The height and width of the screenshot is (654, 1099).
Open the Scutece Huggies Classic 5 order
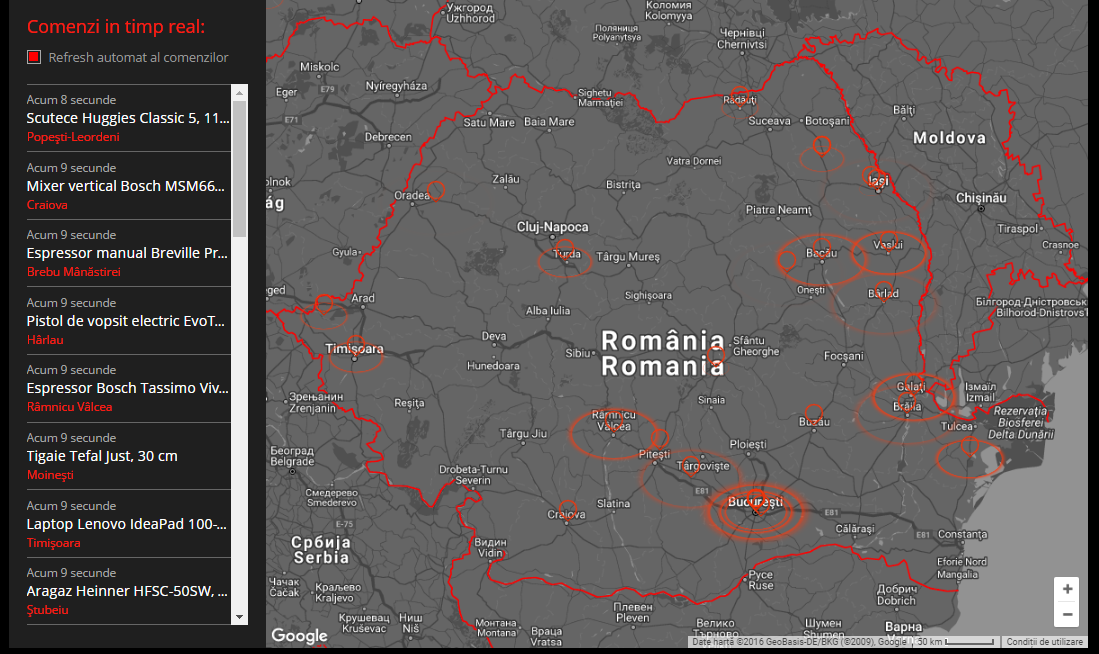[128, 118]
